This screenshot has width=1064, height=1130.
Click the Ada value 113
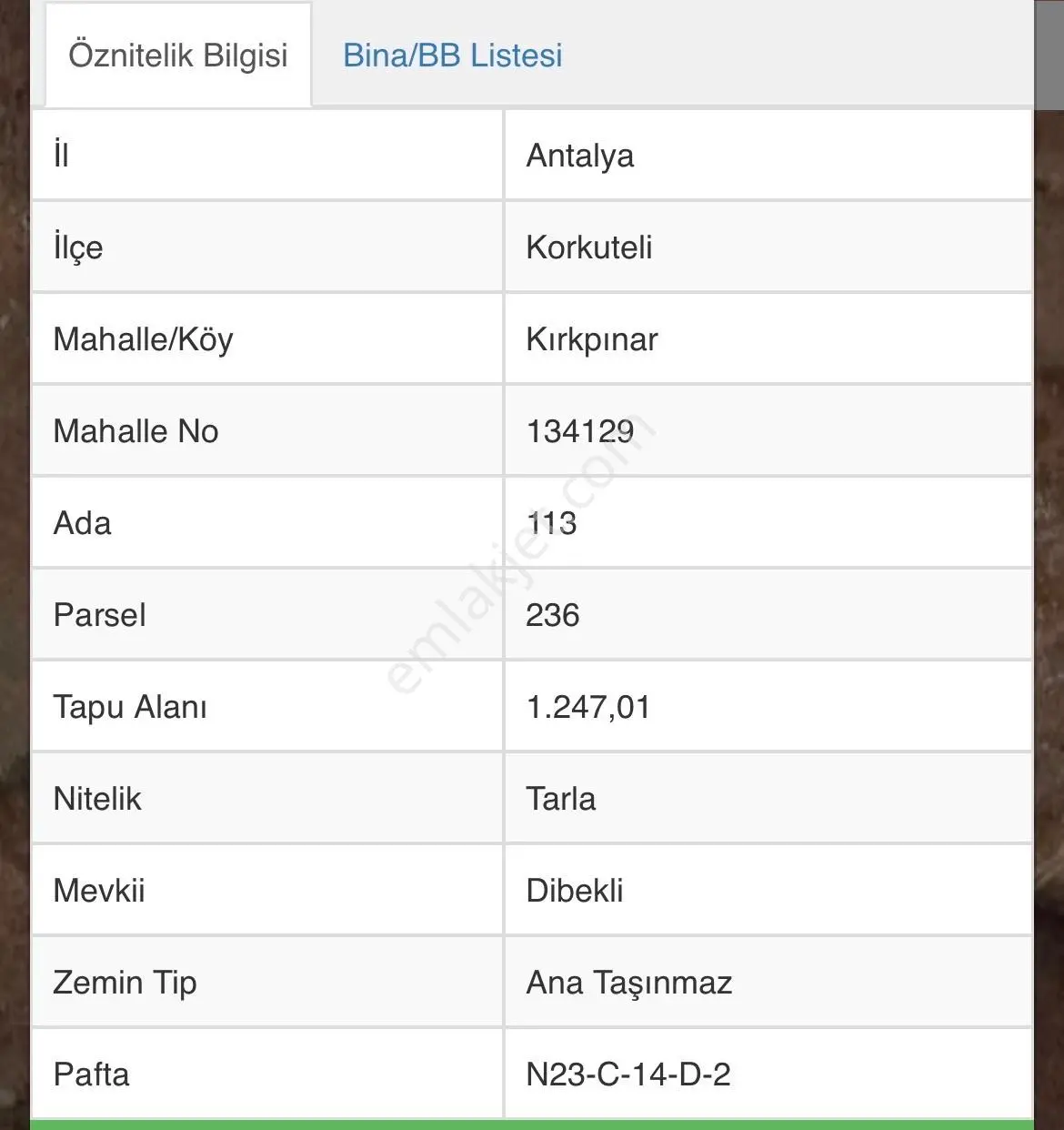[x=551, y=523]
